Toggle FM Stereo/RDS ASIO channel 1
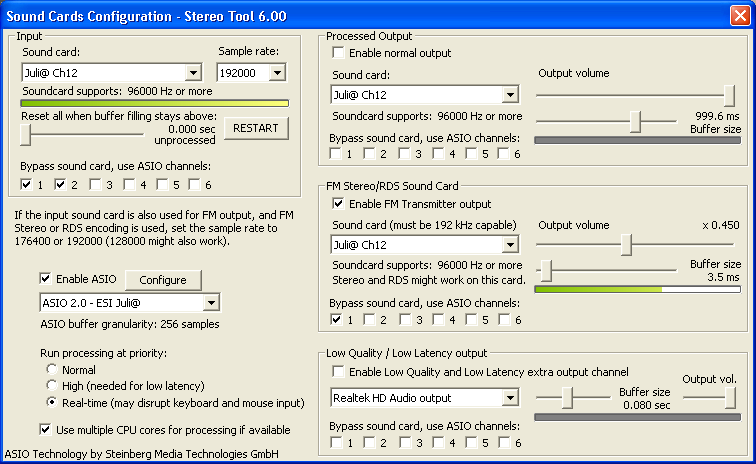 337,319
